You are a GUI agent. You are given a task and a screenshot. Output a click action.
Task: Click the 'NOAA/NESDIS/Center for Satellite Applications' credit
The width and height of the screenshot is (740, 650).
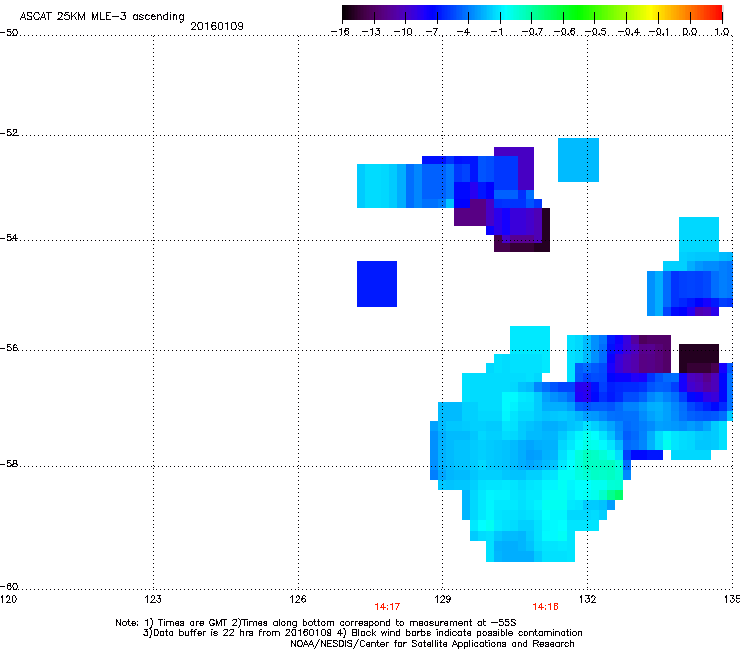(x=432, y=644)
